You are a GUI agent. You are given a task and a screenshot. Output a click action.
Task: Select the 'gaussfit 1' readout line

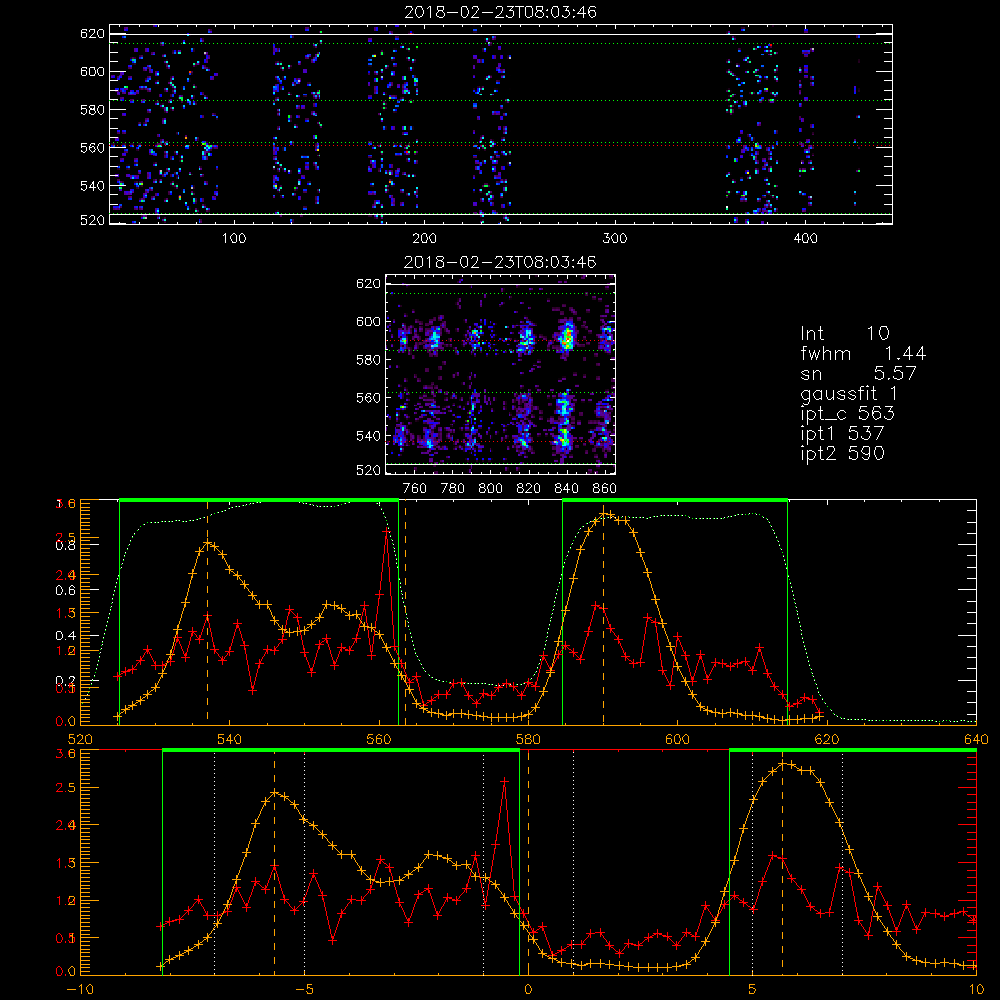[x=849, y=393]
